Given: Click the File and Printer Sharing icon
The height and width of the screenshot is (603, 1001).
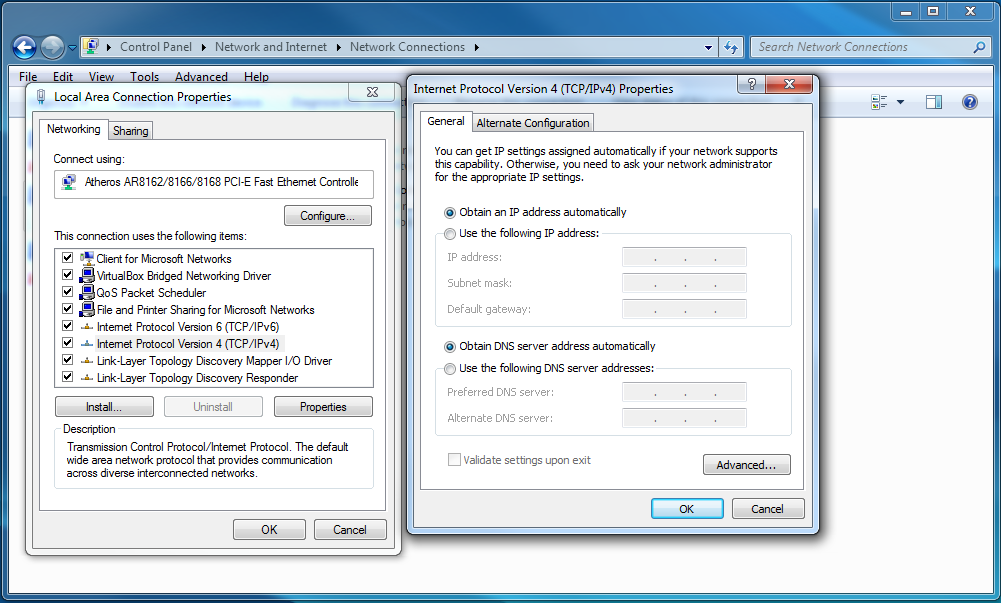Looking at the screenshot, I should [87, 309].
